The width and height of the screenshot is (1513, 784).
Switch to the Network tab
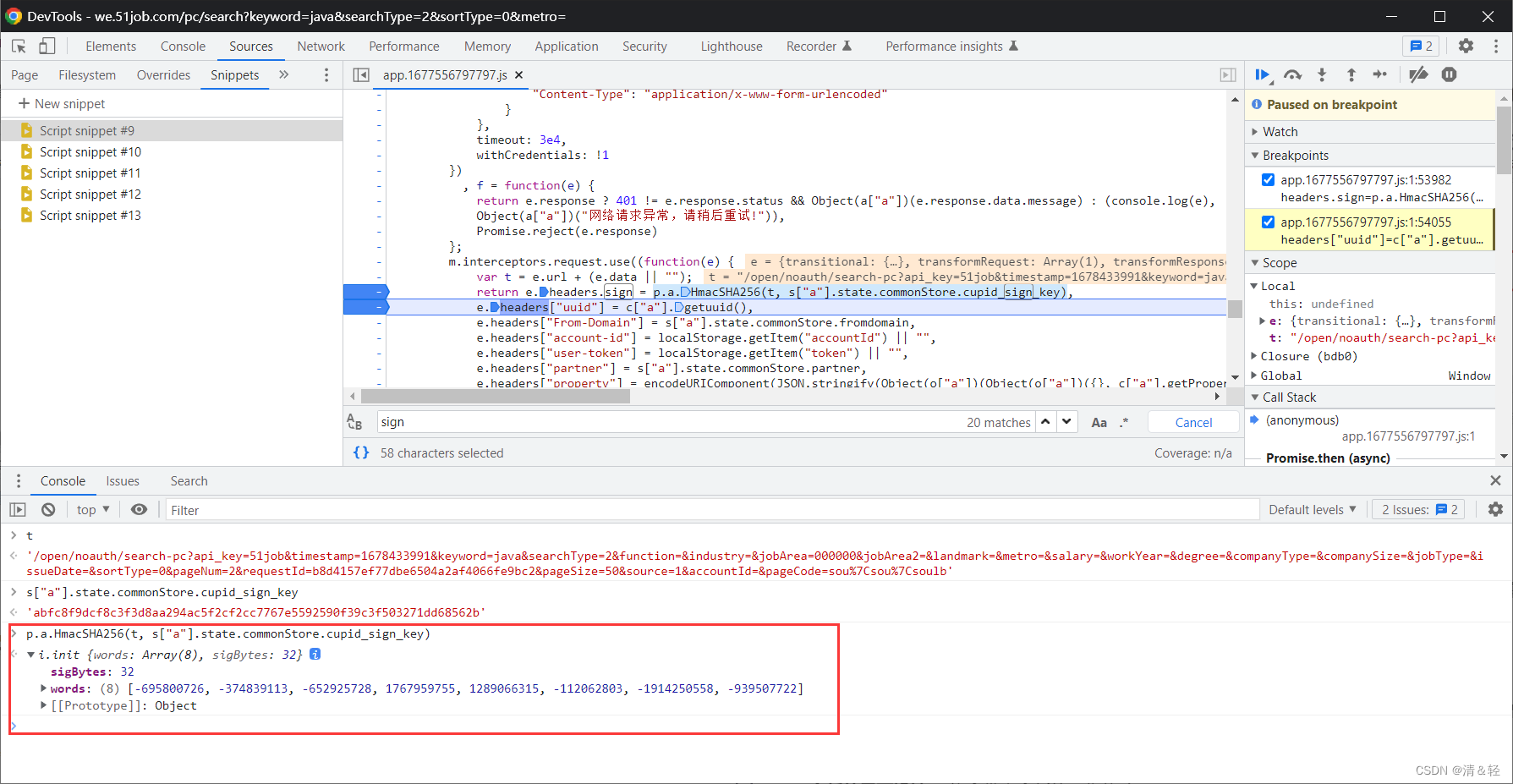point(321,47)
